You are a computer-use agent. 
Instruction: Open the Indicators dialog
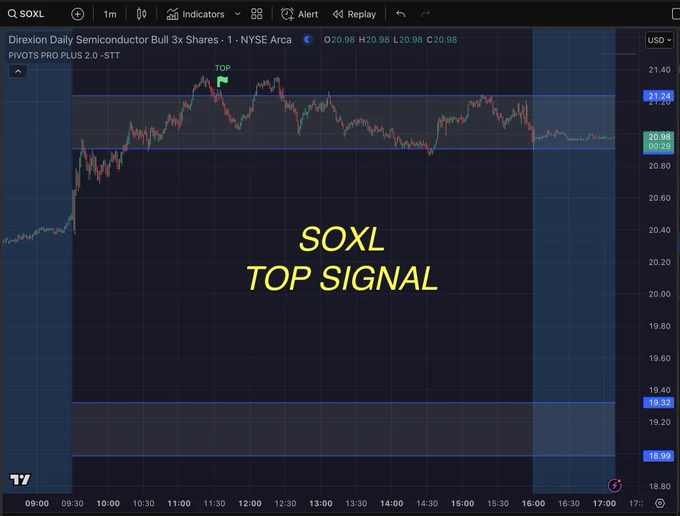pos(196,14)
